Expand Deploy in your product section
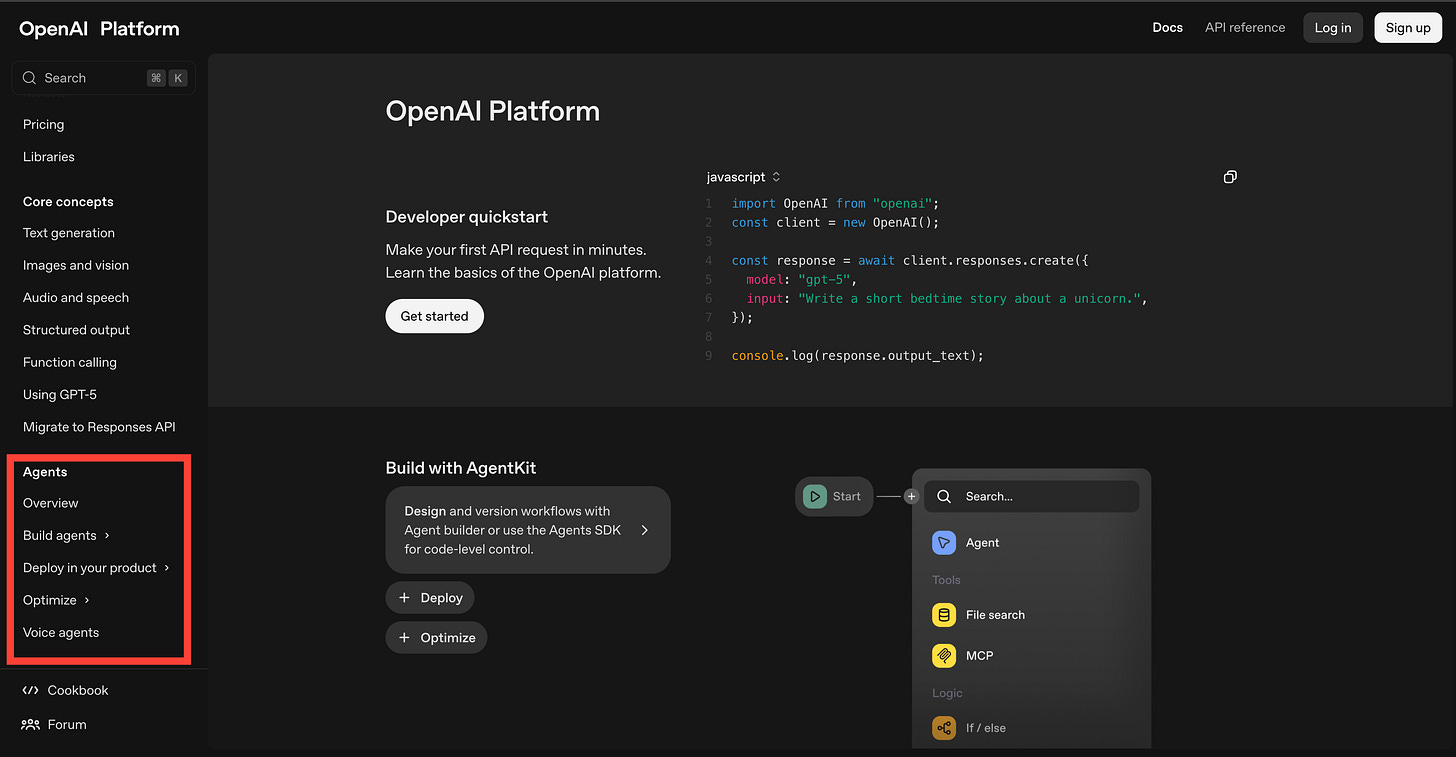This screenshot has height=757, width=1456. [97, 567]
